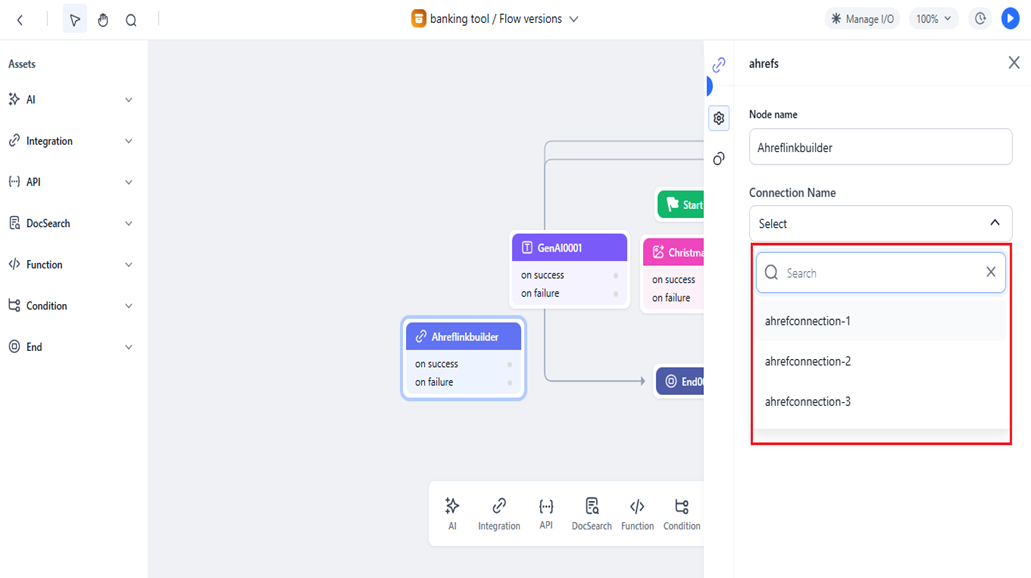Go back using the left arrow
Viewport: 1031px width, 578px height.
[20, 20]
